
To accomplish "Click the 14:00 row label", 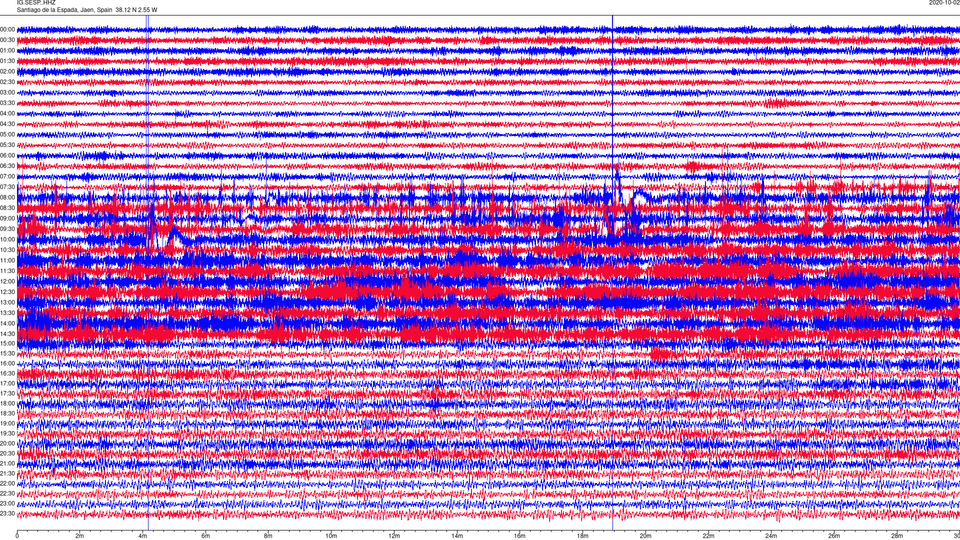I will click(7, 323).
